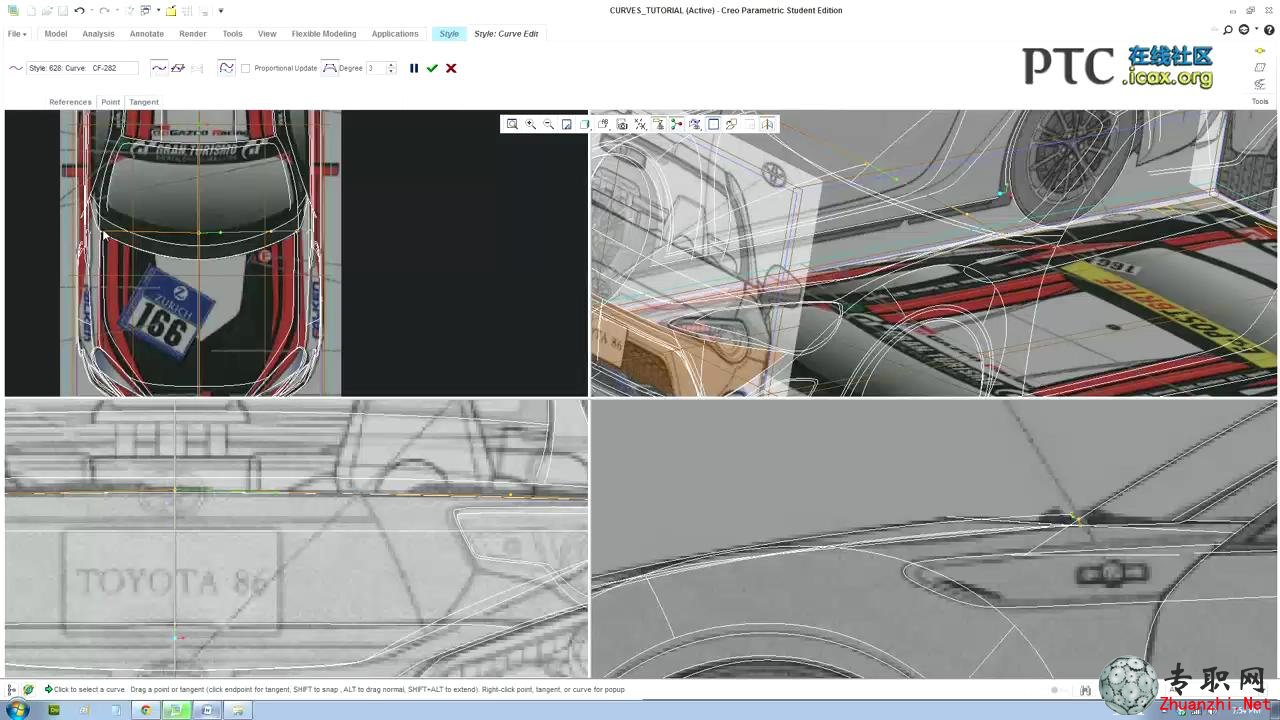
Task: Open the Display Style dropdown in graphics toolbar
Action: [585, 124]
